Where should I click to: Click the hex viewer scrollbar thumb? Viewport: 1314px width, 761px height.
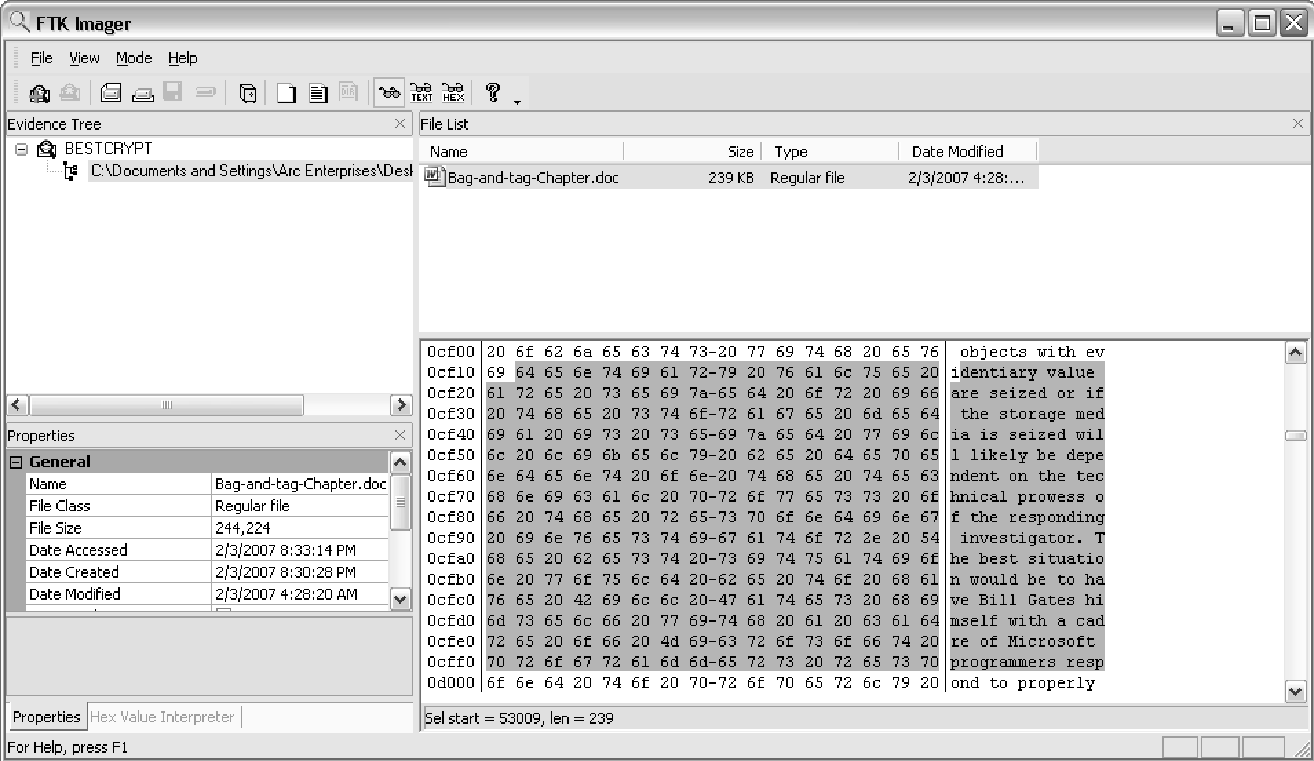pos(1295,436)
